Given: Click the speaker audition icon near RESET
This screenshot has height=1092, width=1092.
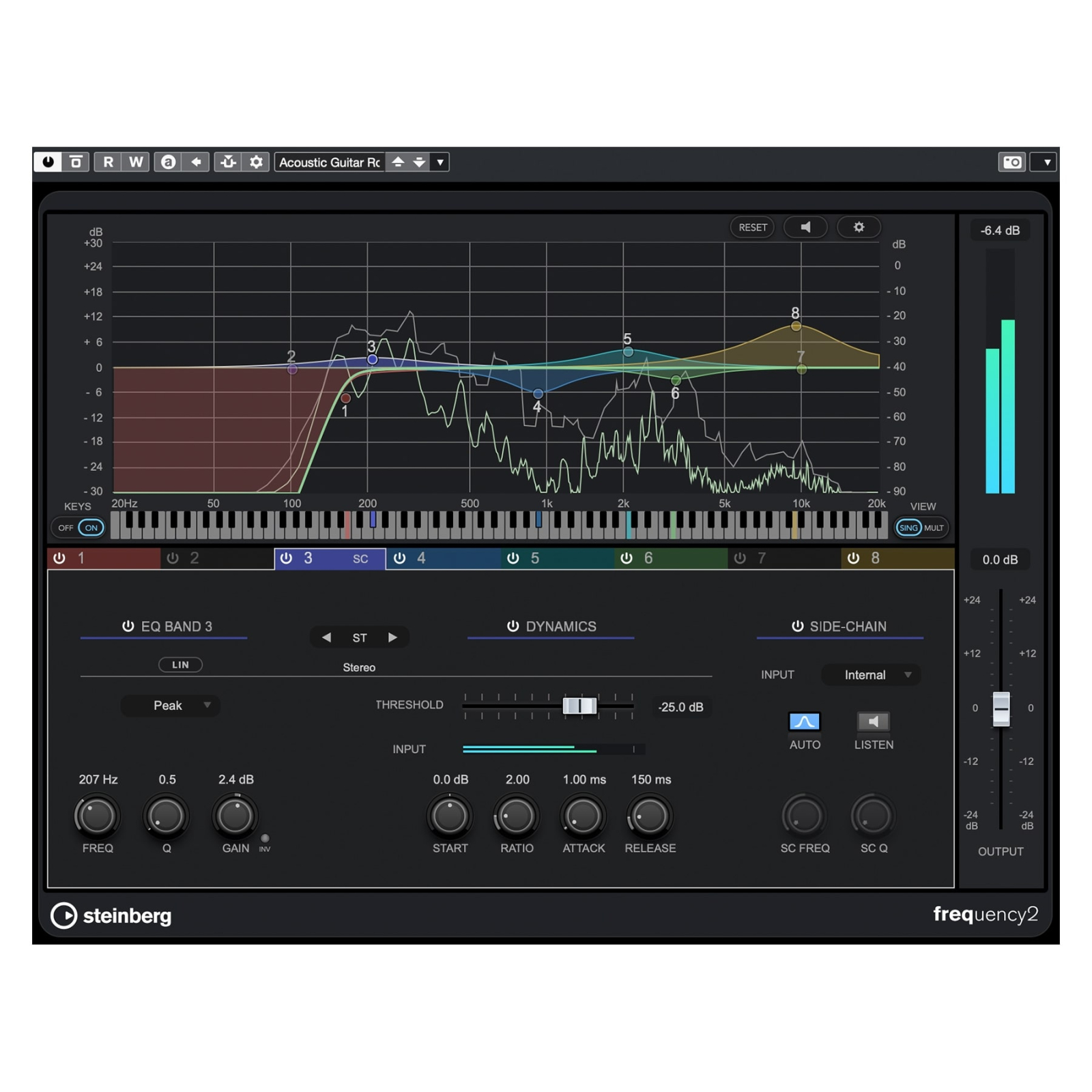Looking at the screenshot, I should pyautogui.click(x=805, y=227).
